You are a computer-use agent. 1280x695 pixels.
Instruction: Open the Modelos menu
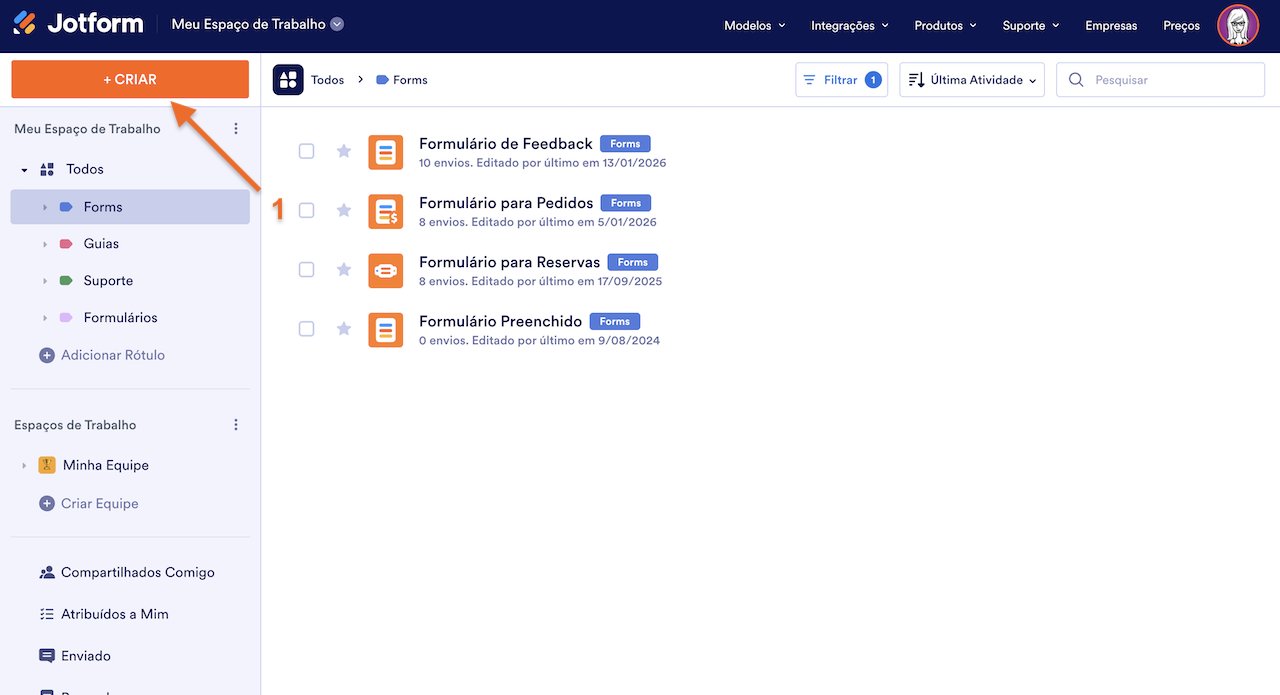[754, 26]
